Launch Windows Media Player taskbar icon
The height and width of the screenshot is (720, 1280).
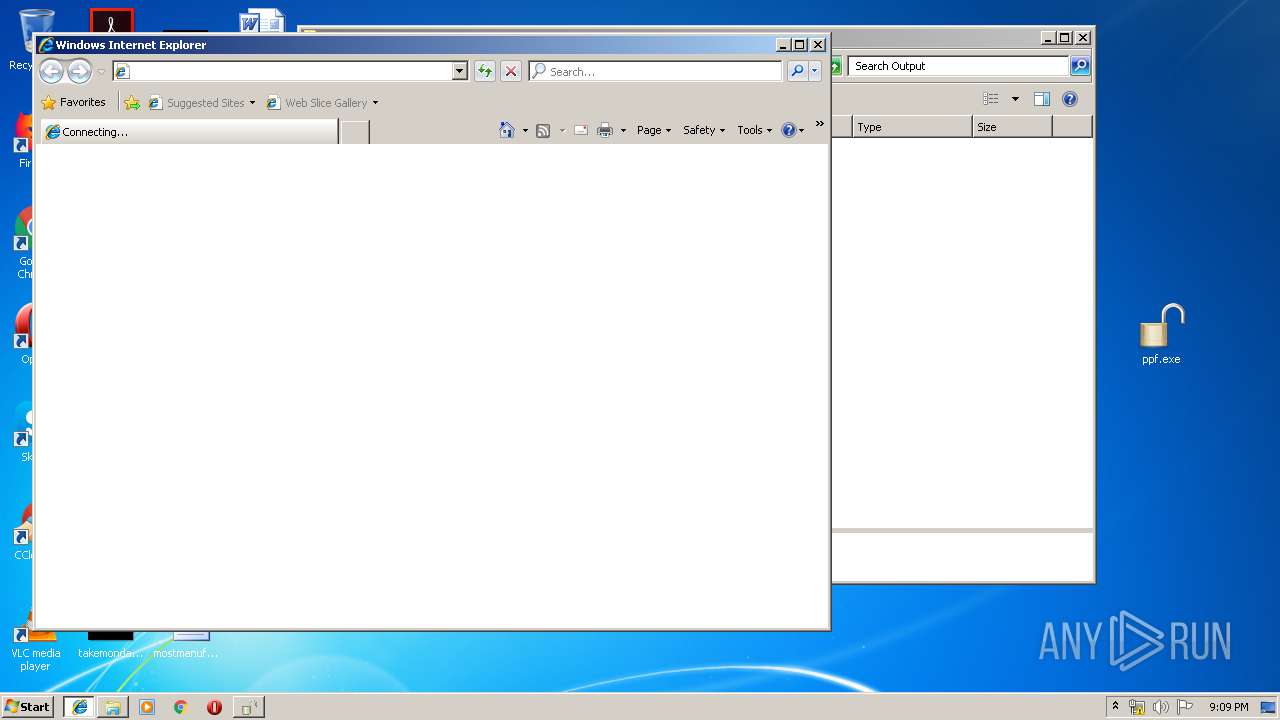pos(147,707)
